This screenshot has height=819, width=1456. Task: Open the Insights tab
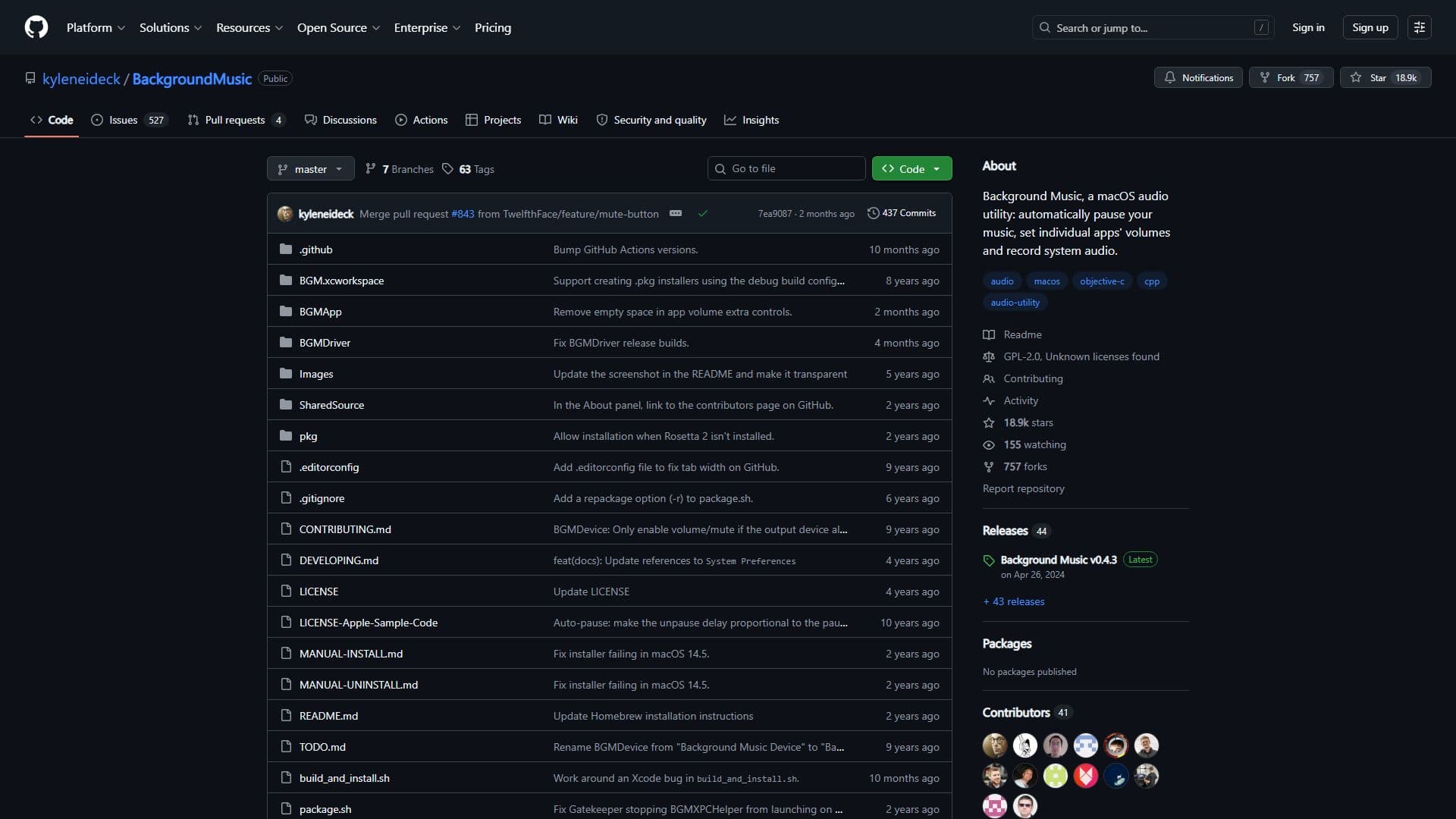click(x=752, y=120)
